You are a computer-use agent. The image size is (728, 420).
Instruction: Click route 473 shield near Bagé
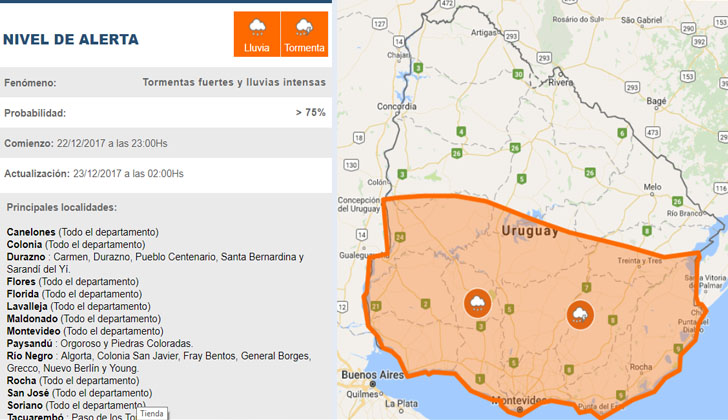pos(653,132)
